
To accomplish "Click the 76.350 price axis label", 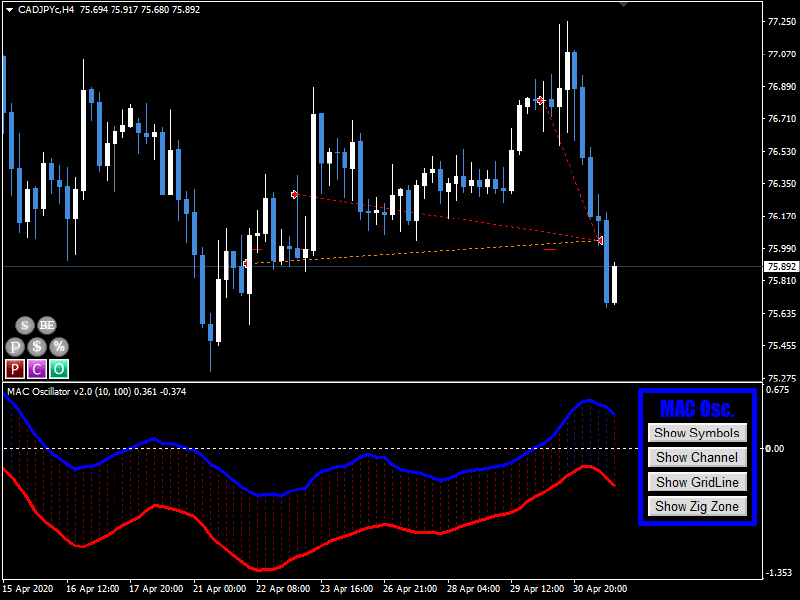I will point(782,183).
